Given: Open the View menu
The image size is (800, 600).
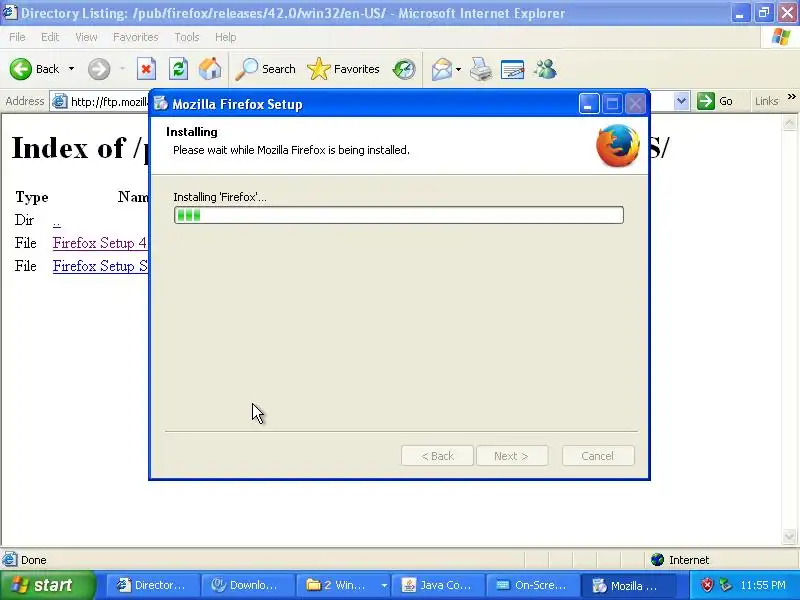Looking at the screenshot, I should pos(86,37).
